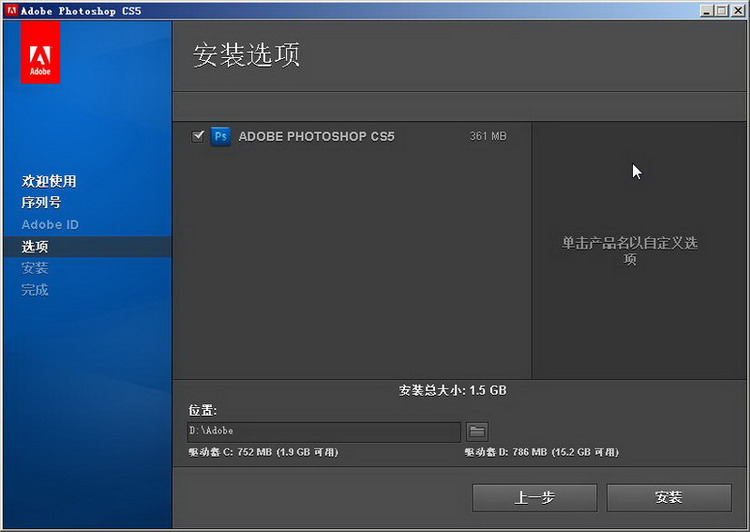Click the 安装选项 heading
The image size is (750, 532).
pyautogui.click(x=246, y=55)
